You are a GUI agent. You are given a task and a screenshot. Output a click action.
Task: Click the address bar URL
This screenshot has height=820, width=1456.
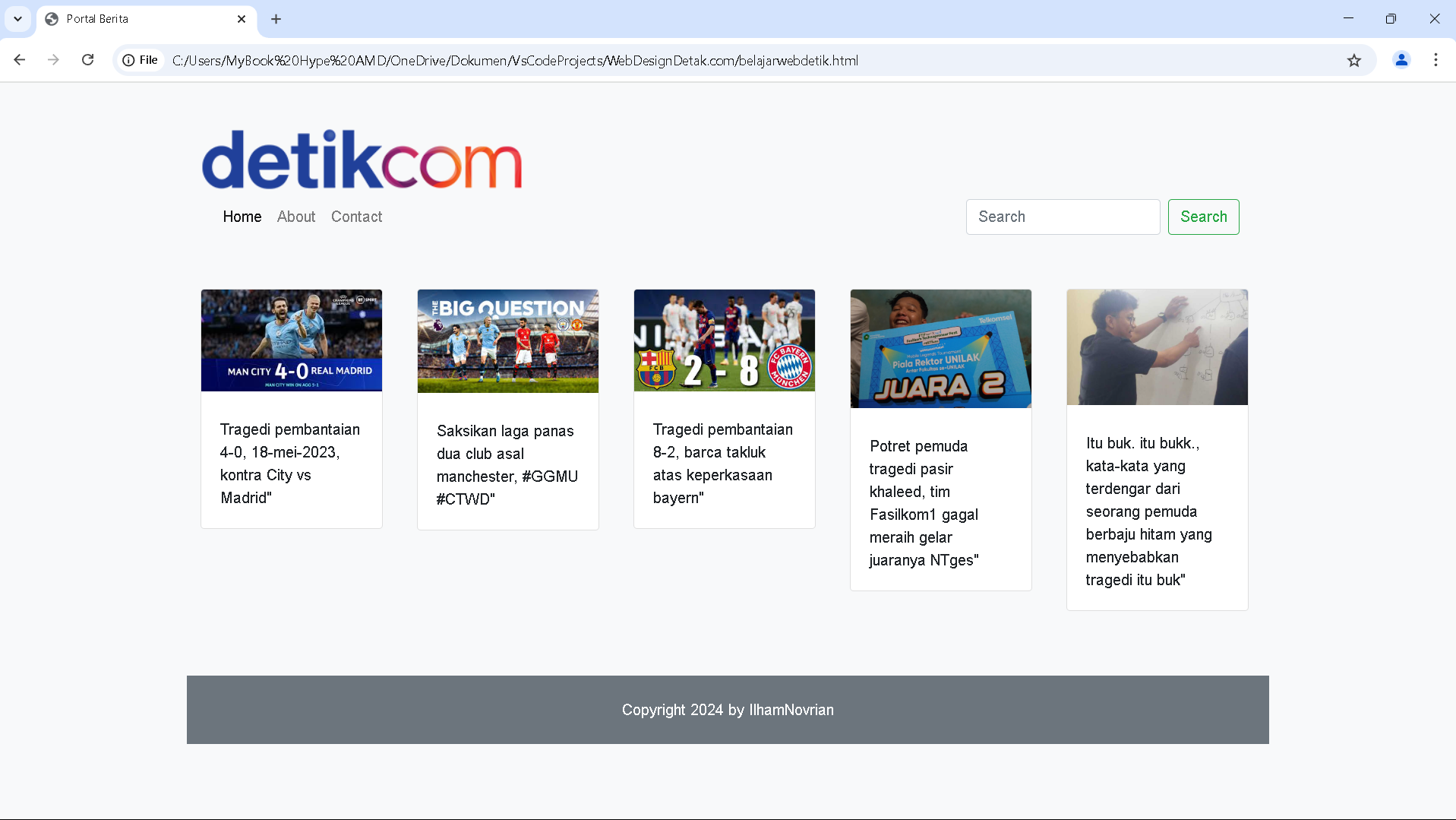pyautogui.click(x=515, y=60)
